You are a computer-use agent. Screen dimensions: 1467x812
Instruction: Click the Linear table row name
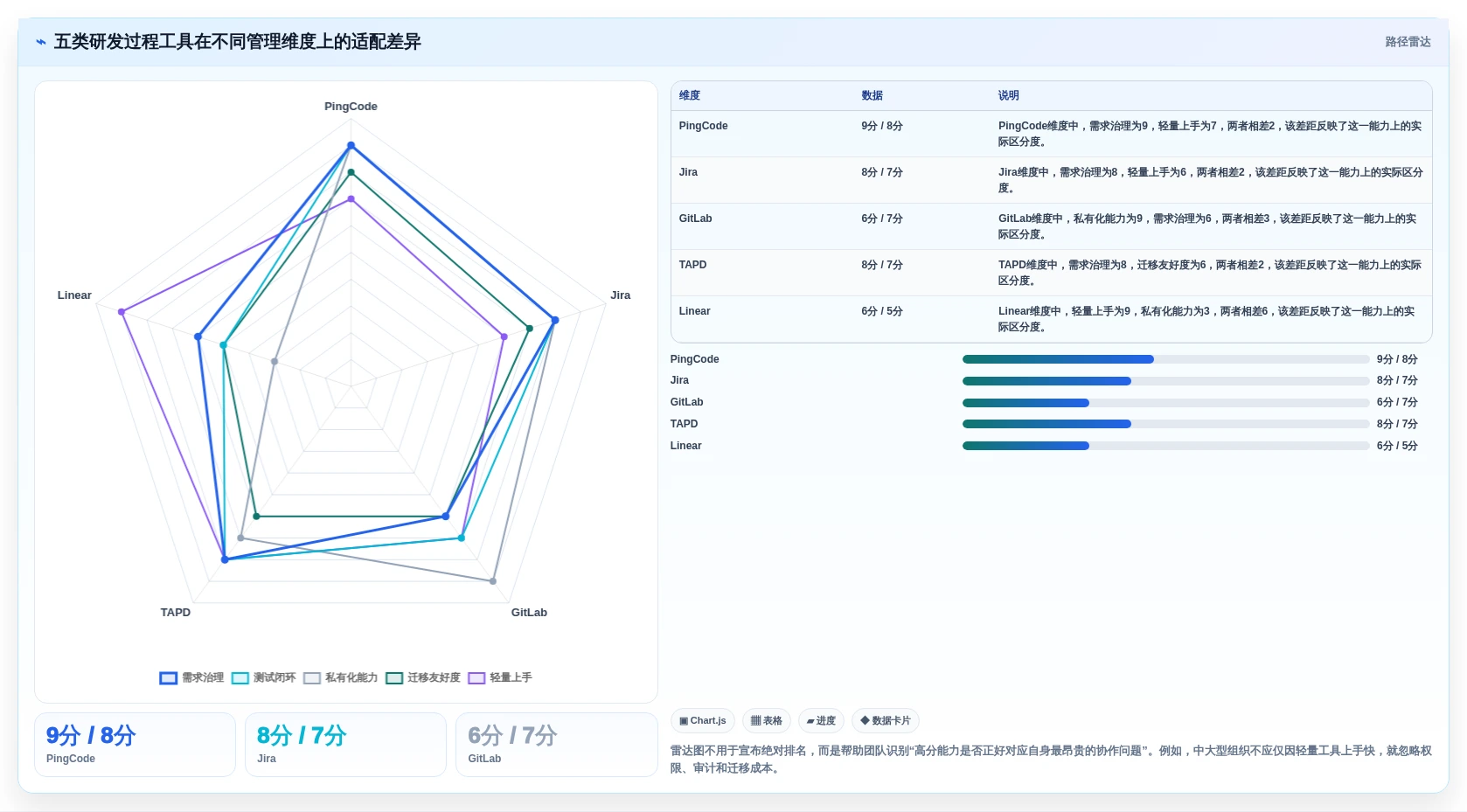694,311
